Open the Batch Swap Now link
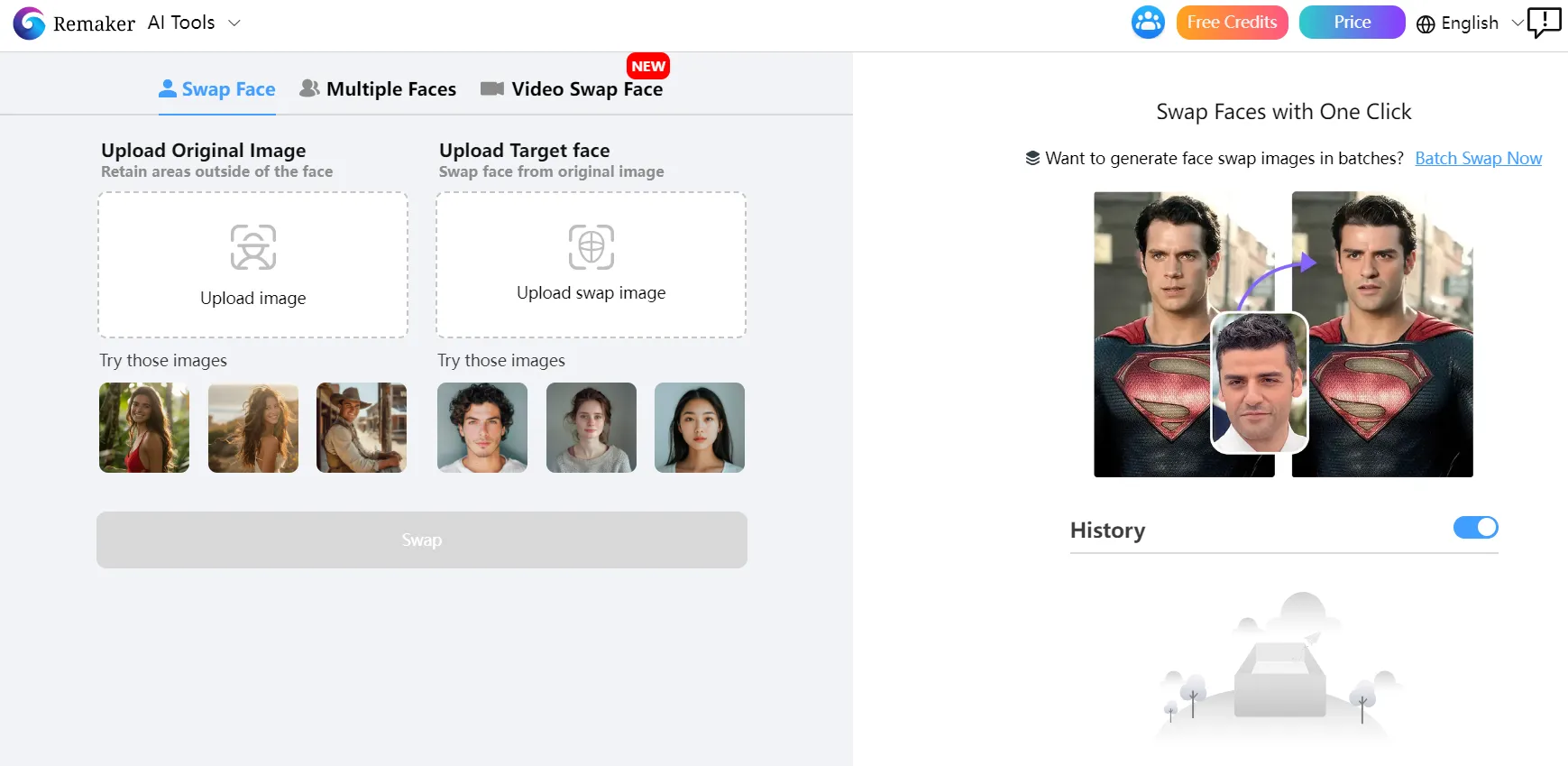1568x766 pixels. 1479,159
